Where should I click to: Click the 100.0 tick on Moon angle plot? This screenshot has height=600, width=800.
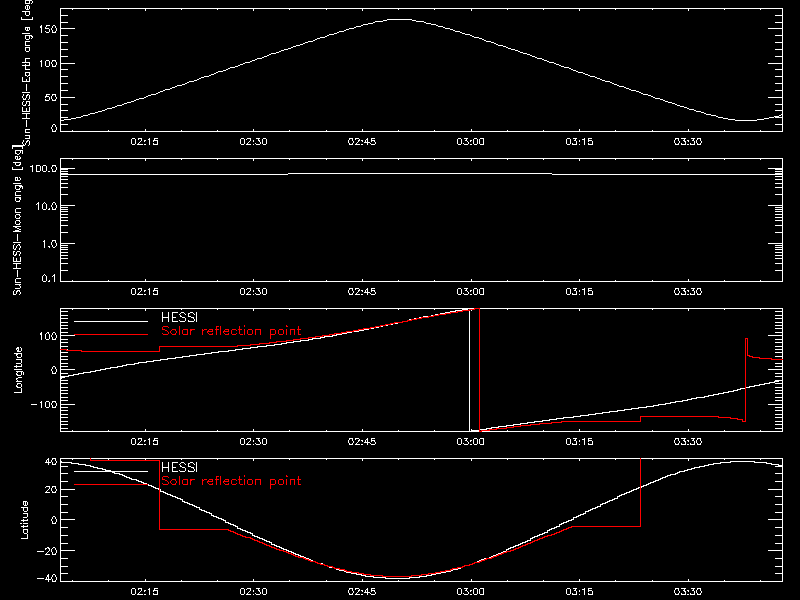[43, 169]
